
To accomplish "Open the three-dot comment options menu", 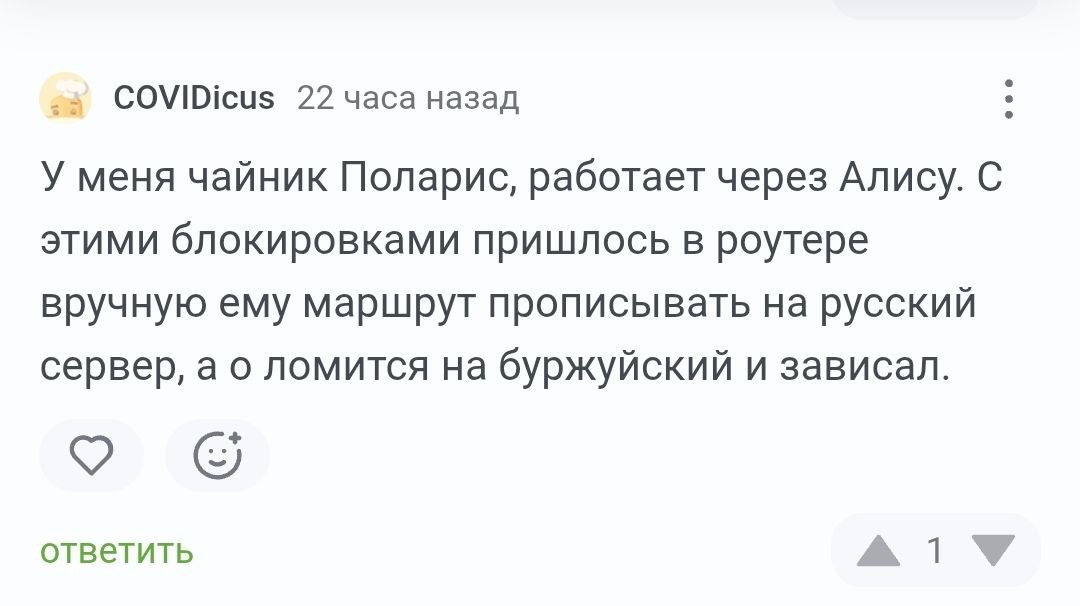I will pyautogui.click(x=1010, y=99).
